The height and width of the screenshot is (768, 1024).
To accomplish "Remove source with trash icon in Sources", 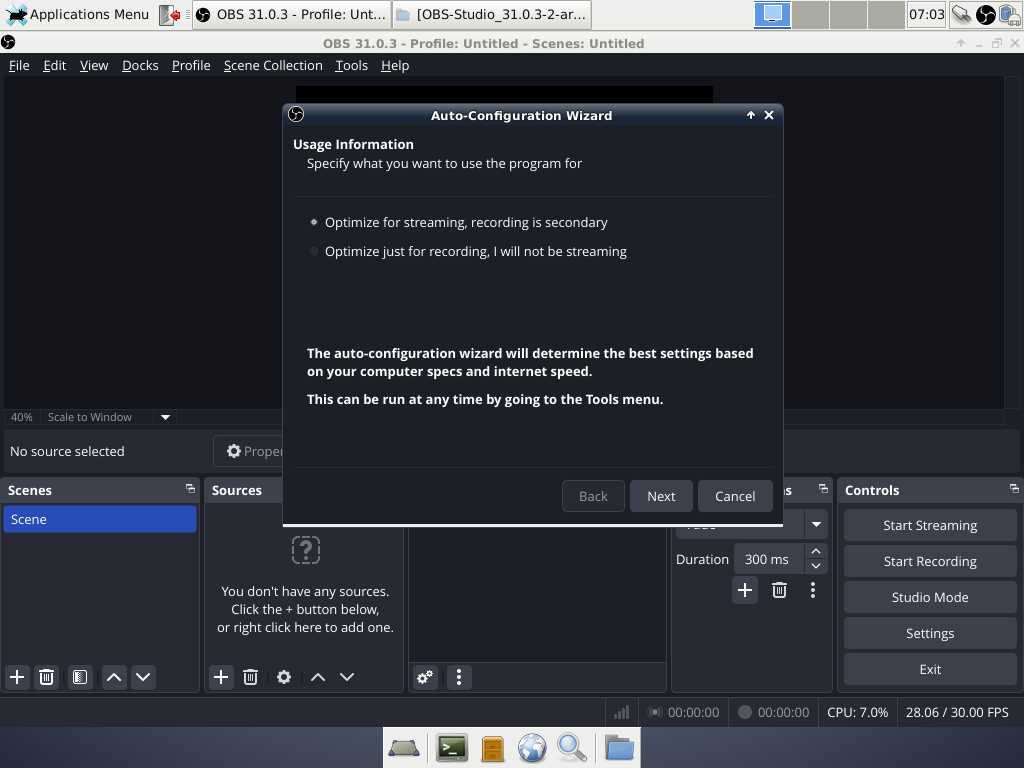I will (x=250, y=677).
